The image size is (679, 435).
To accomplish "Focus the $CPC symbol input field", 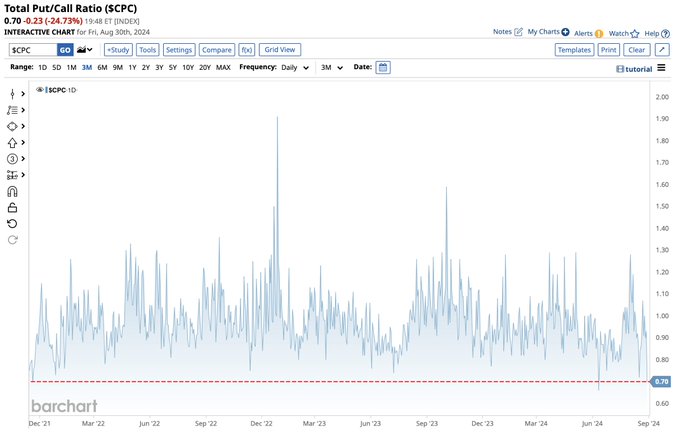I will point(33,50).
